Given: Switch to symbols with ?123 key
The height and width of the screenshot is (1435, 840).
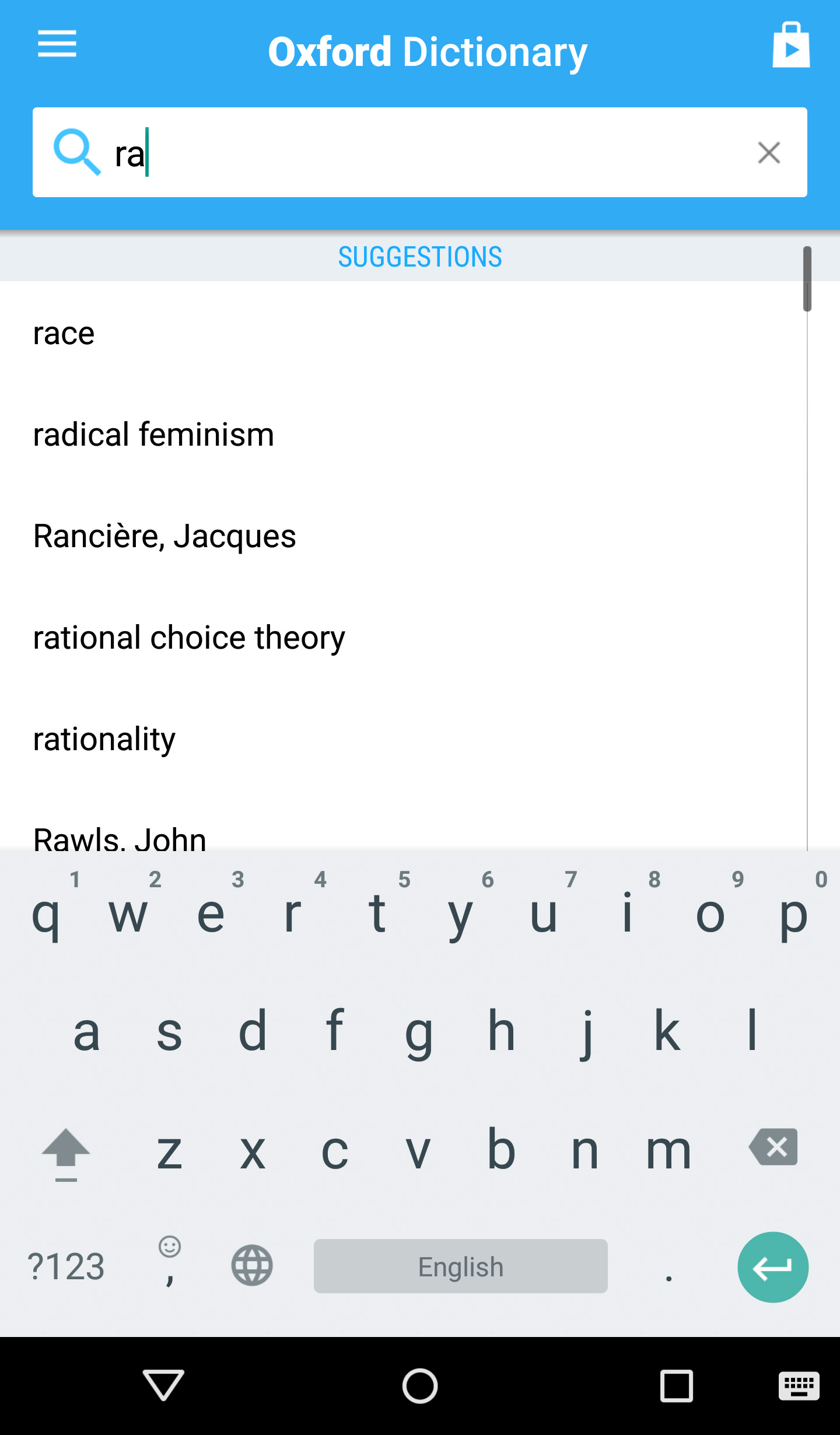Looking at the screenshot, I should coord(66,1266).
